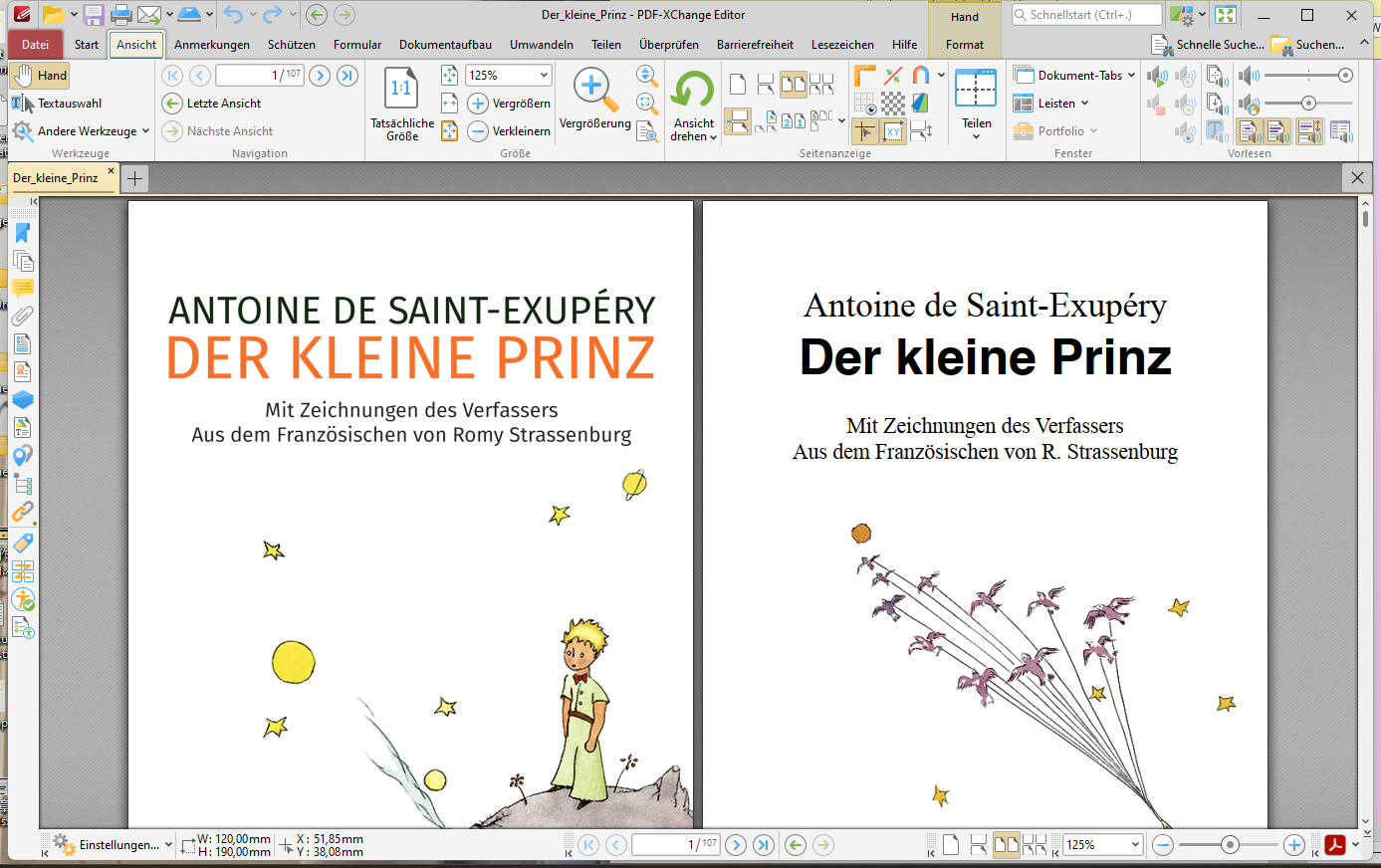Toggle the transparency grid checkerboard icon

(x=893, y=104)
